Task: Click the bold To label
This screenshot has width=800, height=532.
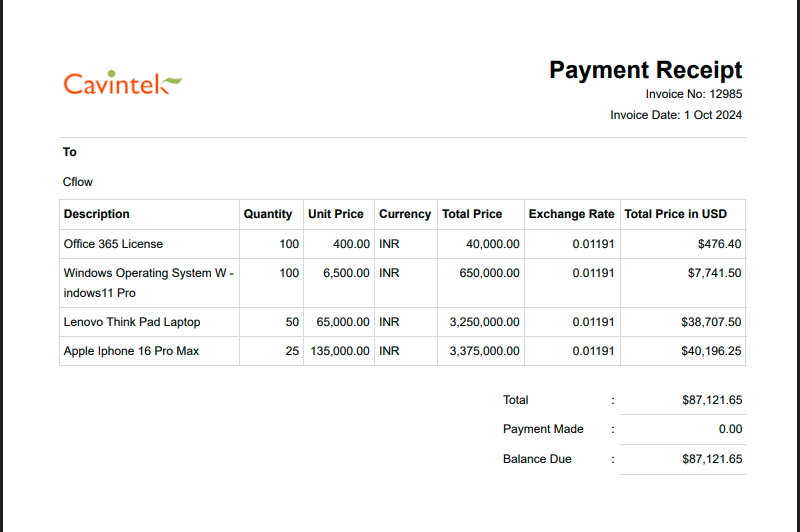Action: pos(70,152)
